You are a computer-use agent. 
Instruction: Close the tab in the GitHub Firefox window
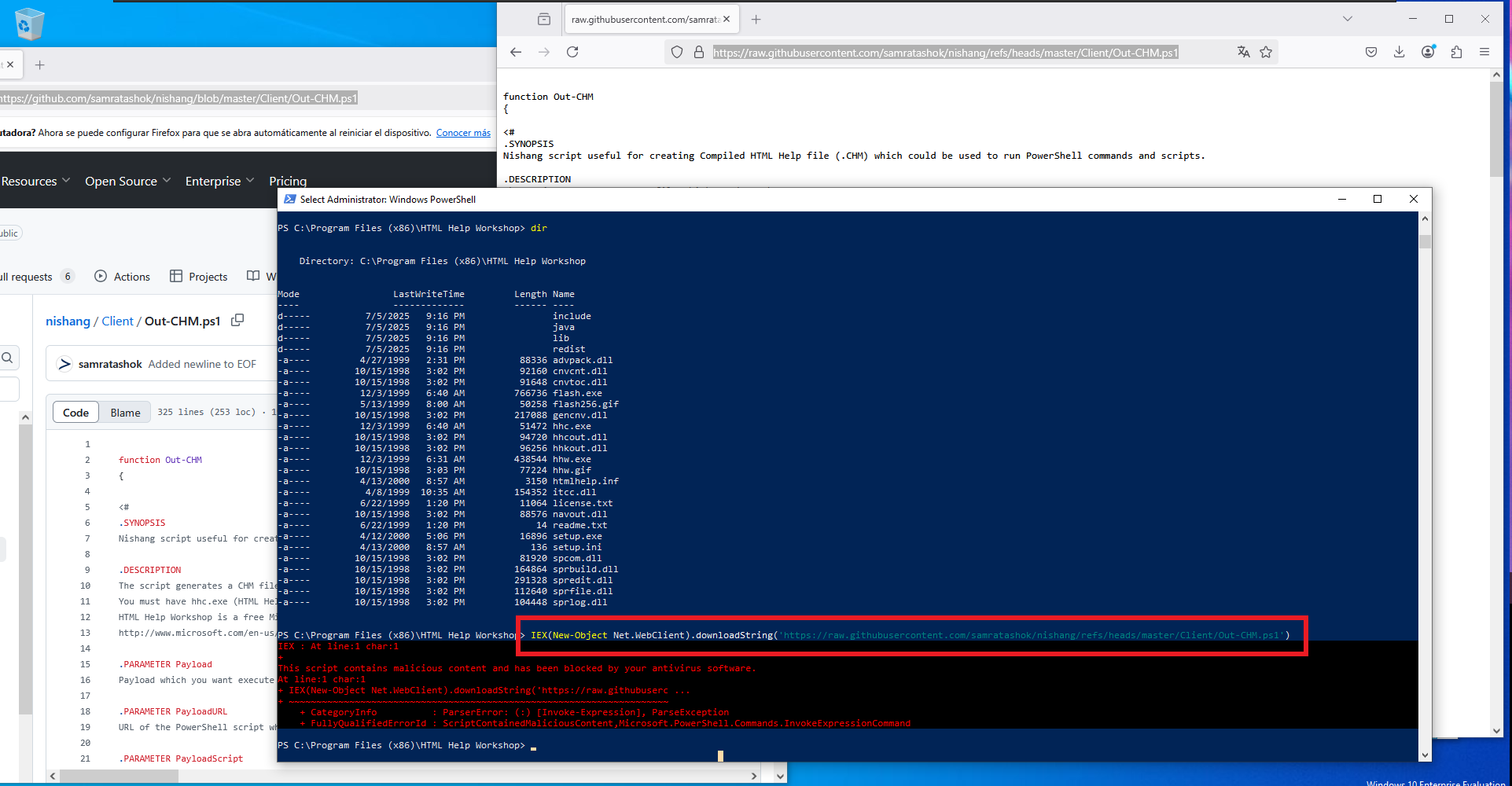pos(10,64)
